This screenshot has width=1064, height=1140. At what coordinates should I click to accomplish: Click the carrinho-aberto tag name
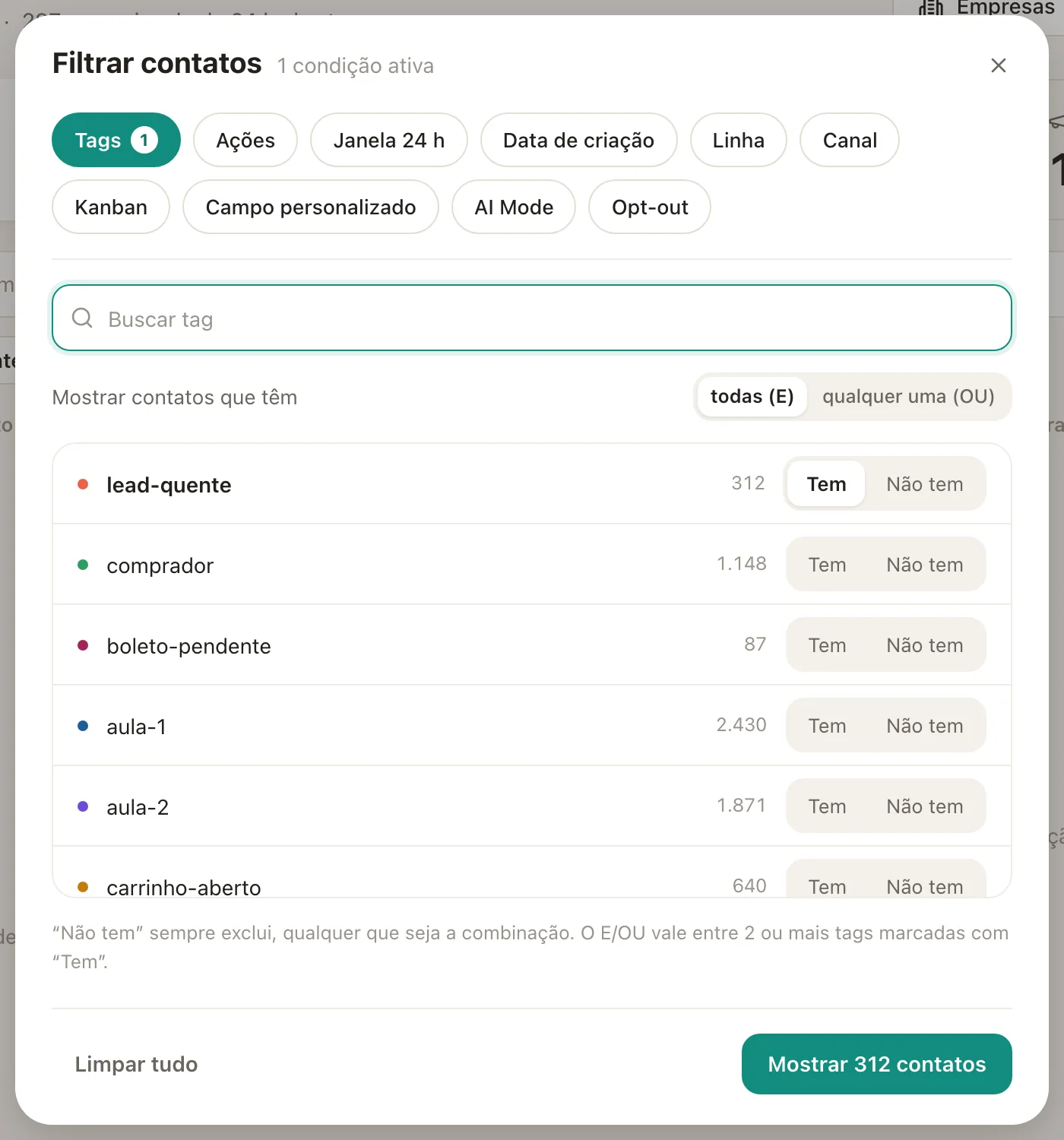click(184, 887)
